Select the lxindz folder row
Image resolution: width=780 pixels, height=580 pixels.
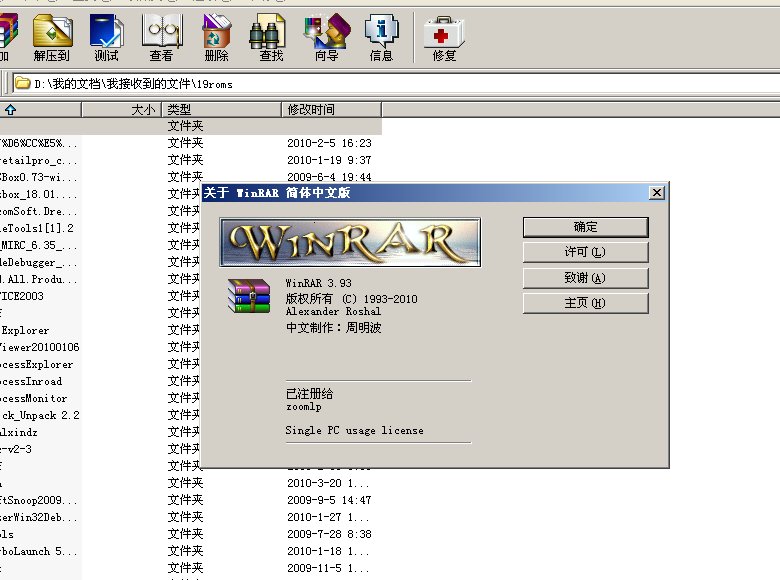(x=99, y=432)
